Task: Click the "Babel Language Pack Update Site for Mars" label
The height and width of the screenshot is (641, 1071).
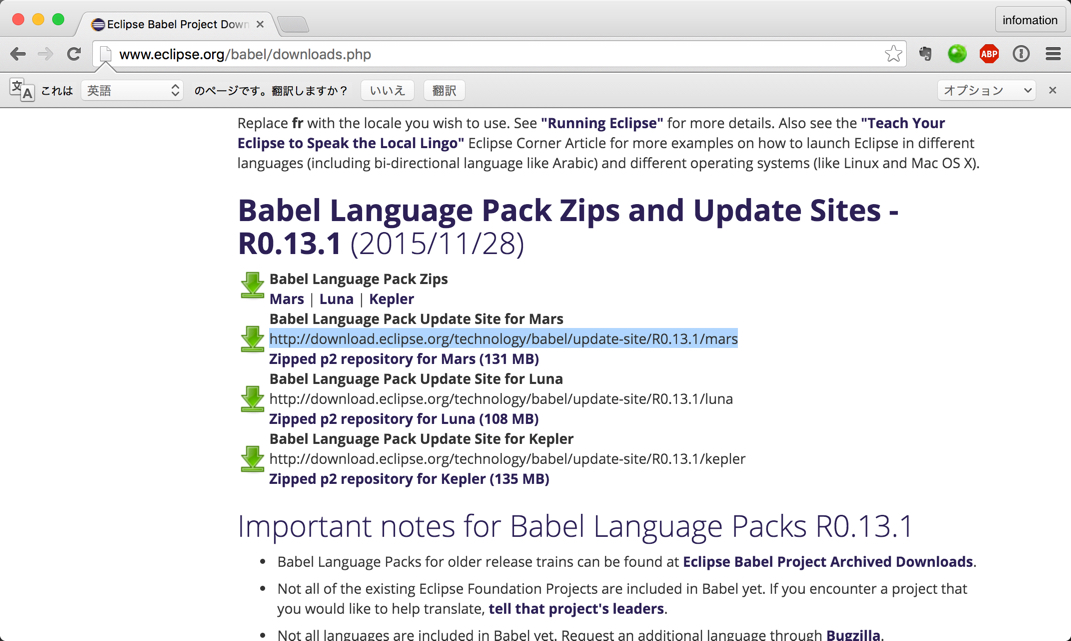Action: click(416, 319)
